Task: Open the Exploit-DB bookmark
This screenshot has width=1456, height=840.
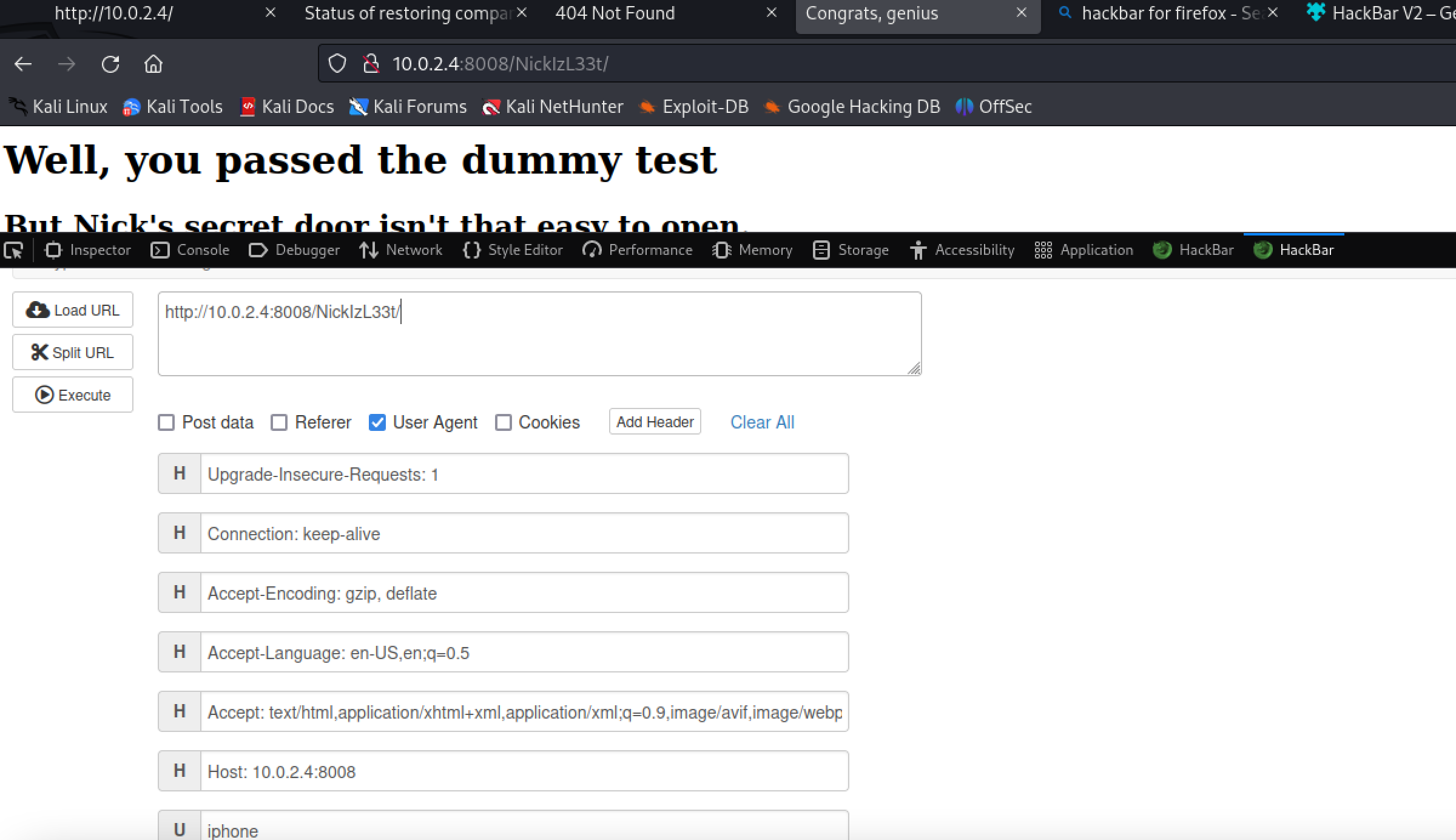Action: point(693,107)
